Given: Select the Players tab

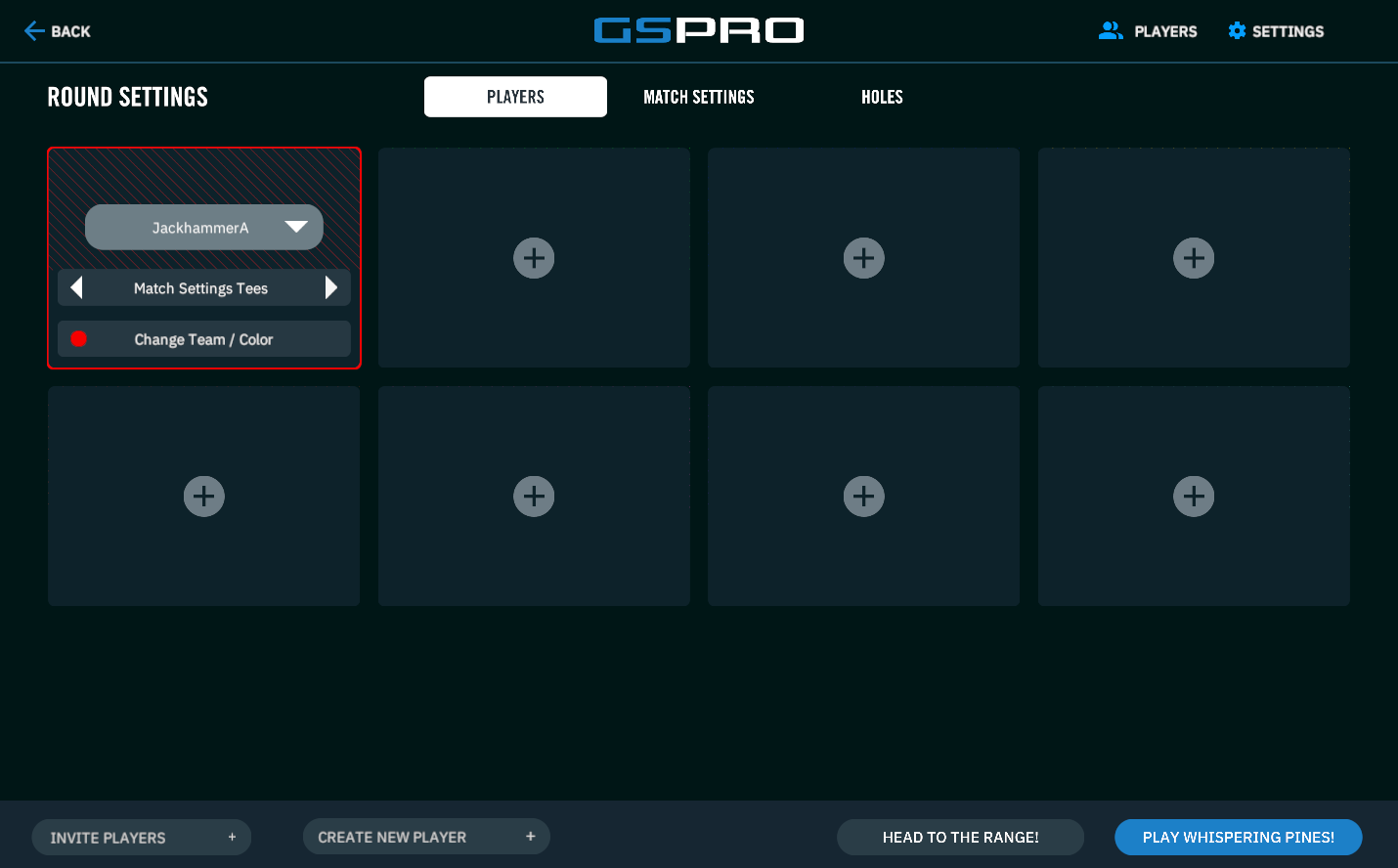Looking at the screenshot, I should (x=515, y=97).
